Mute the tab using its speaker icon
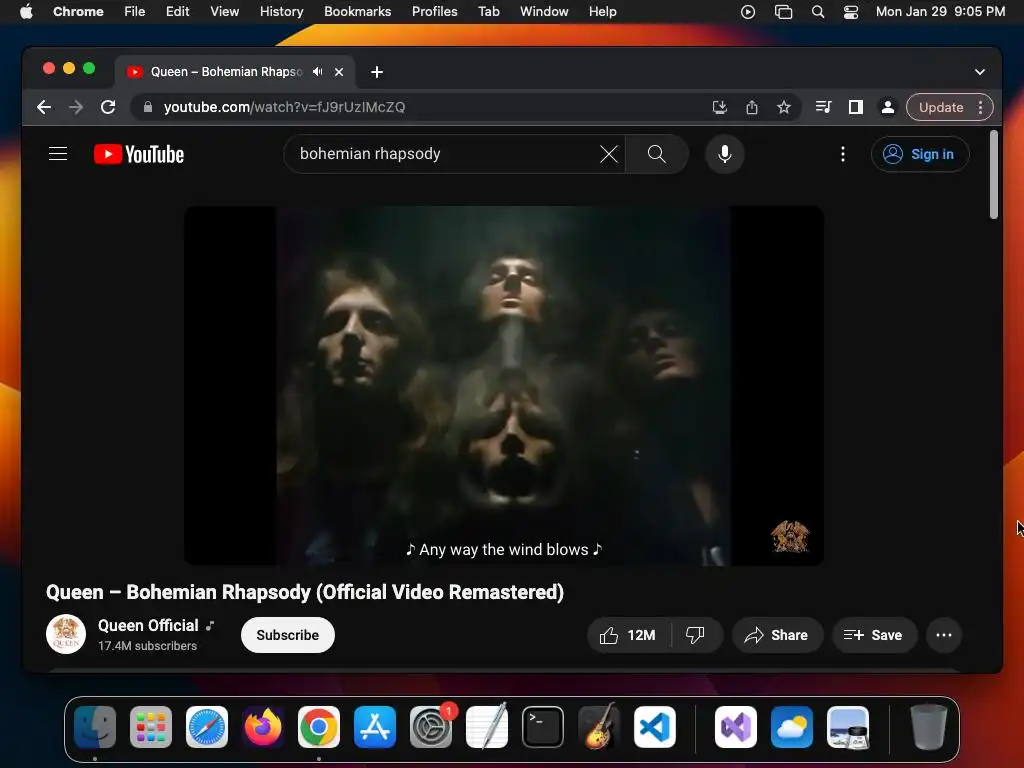The width and height of the screenshot is (1024, 768). [x=317, y=72]
